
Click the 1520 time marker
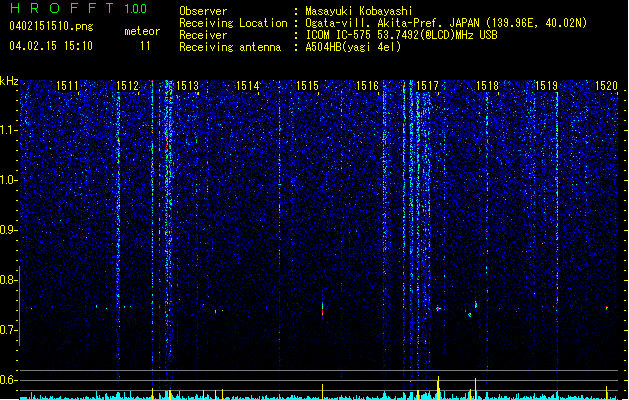(x=606, y=86)
